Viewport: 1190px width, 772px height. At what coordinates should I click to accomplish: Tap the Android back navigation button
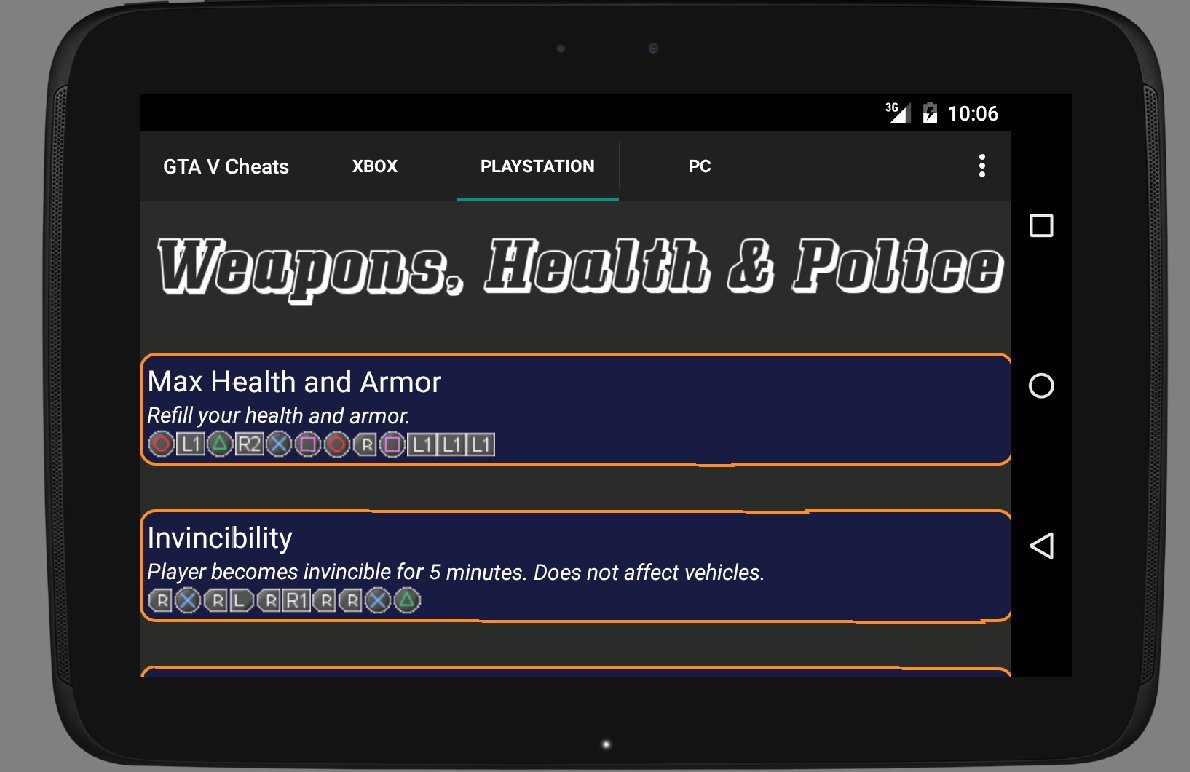1041,546
